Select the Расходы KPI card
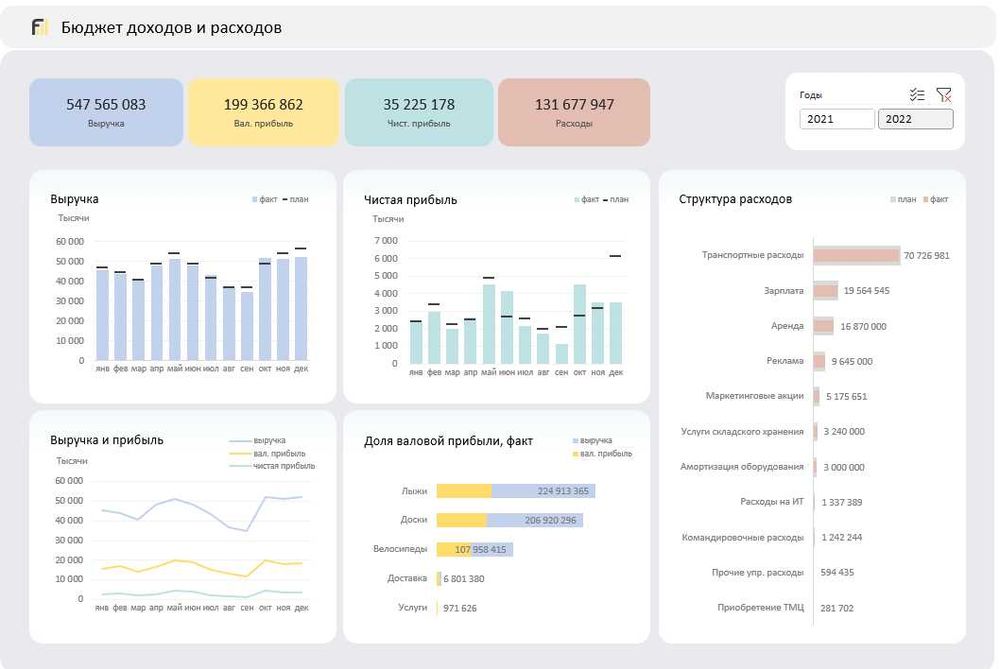This screenshot has height=669, width=1000. [574, 112]
